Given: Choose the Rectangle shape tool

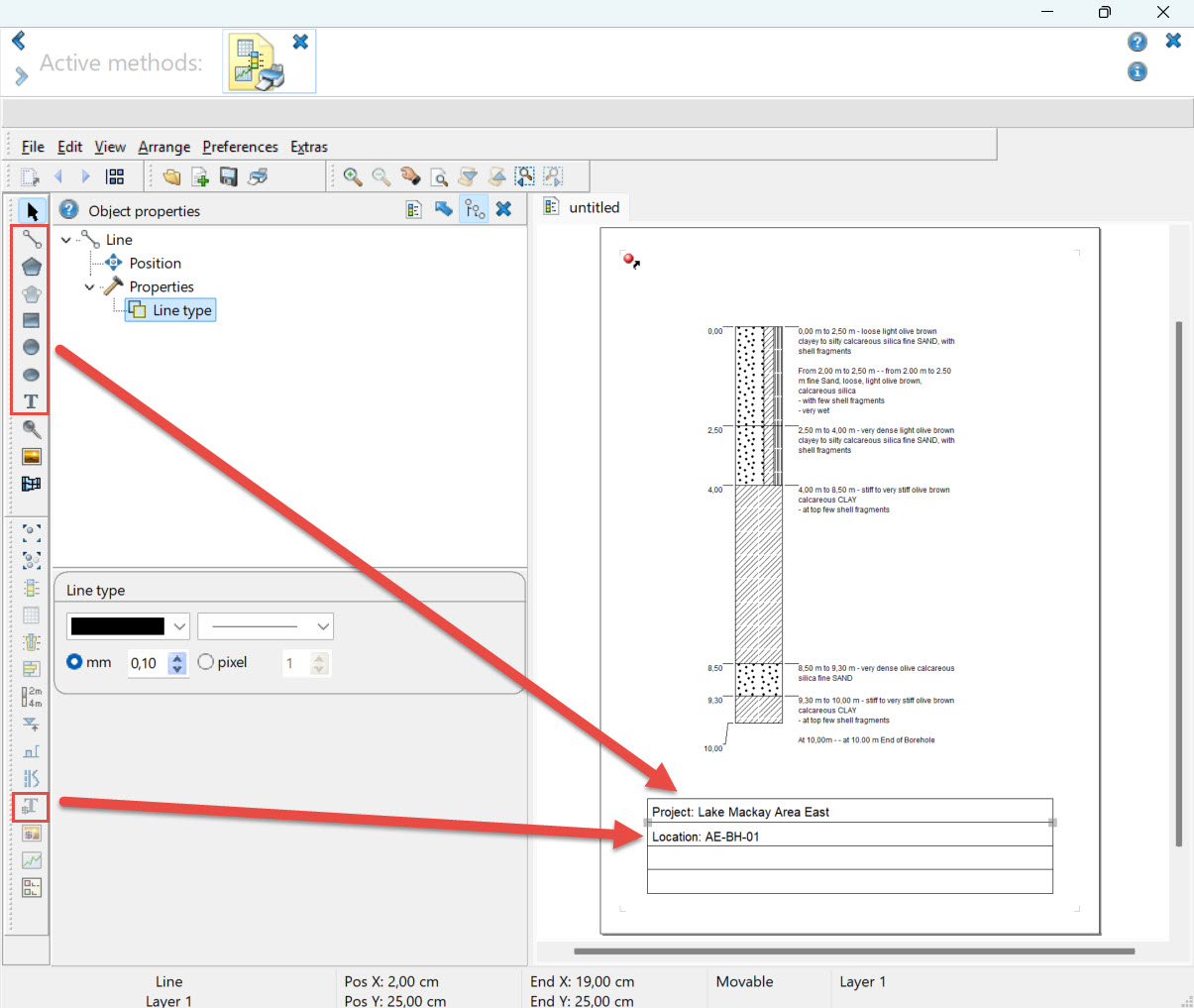Looking at the screenshot, I should click(x=32, y=320).
